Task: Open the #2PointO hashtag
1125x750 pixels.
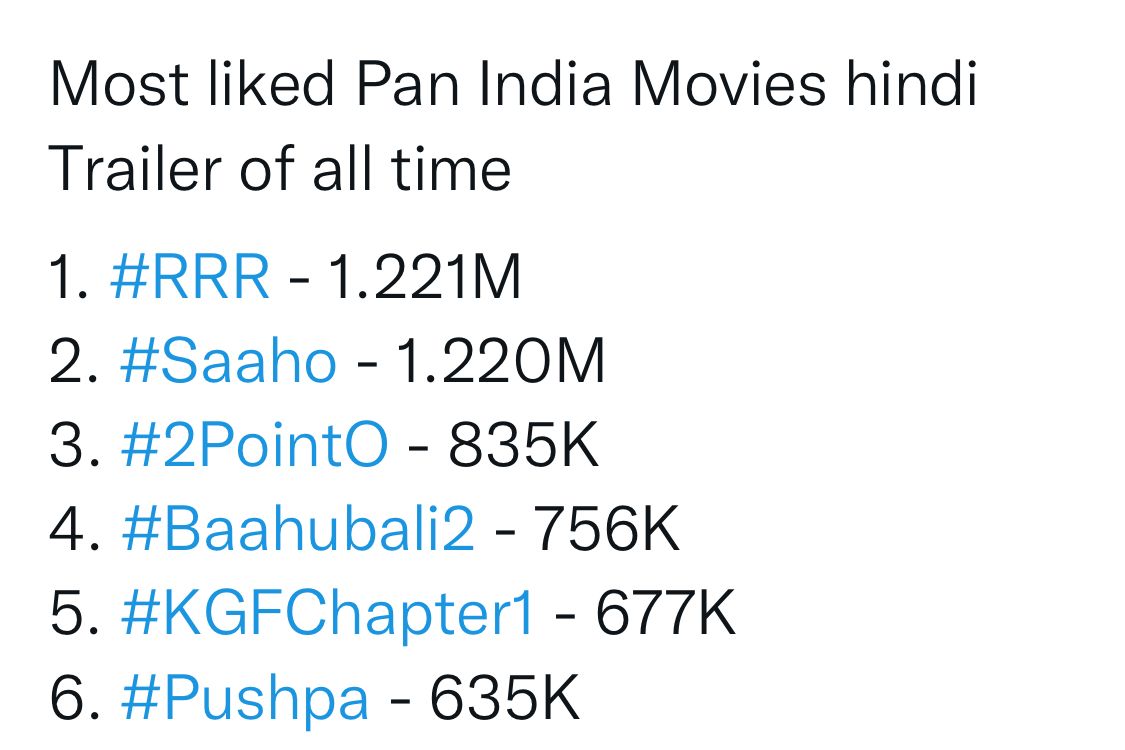Action: 254,446
